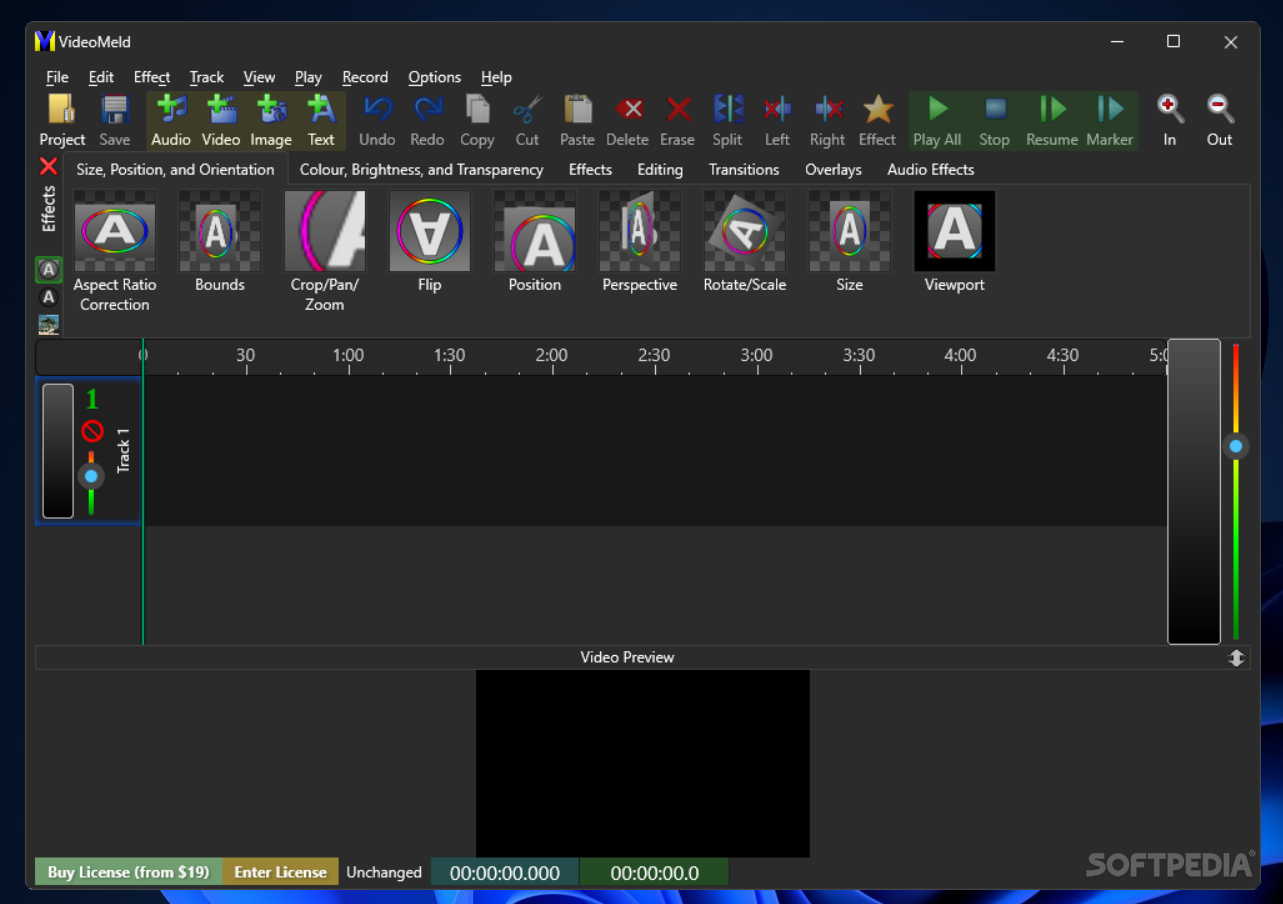Click the Paste clipboard icon
This screenshot has width=1283, height=904.
pyautogui.click(x=577, y=109)
